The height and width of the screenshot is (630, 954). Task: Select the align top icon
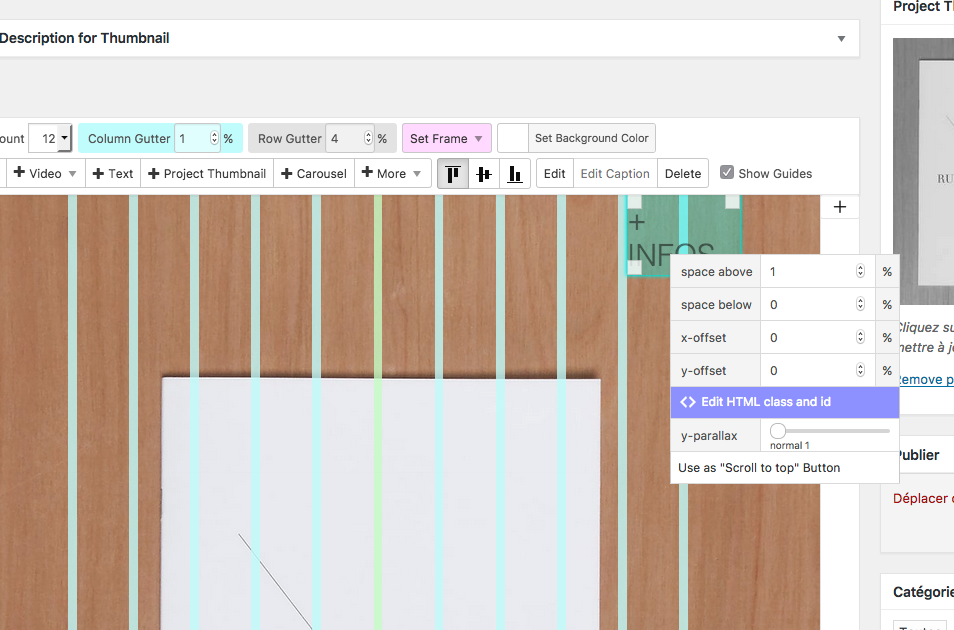(x=453, y=173)
